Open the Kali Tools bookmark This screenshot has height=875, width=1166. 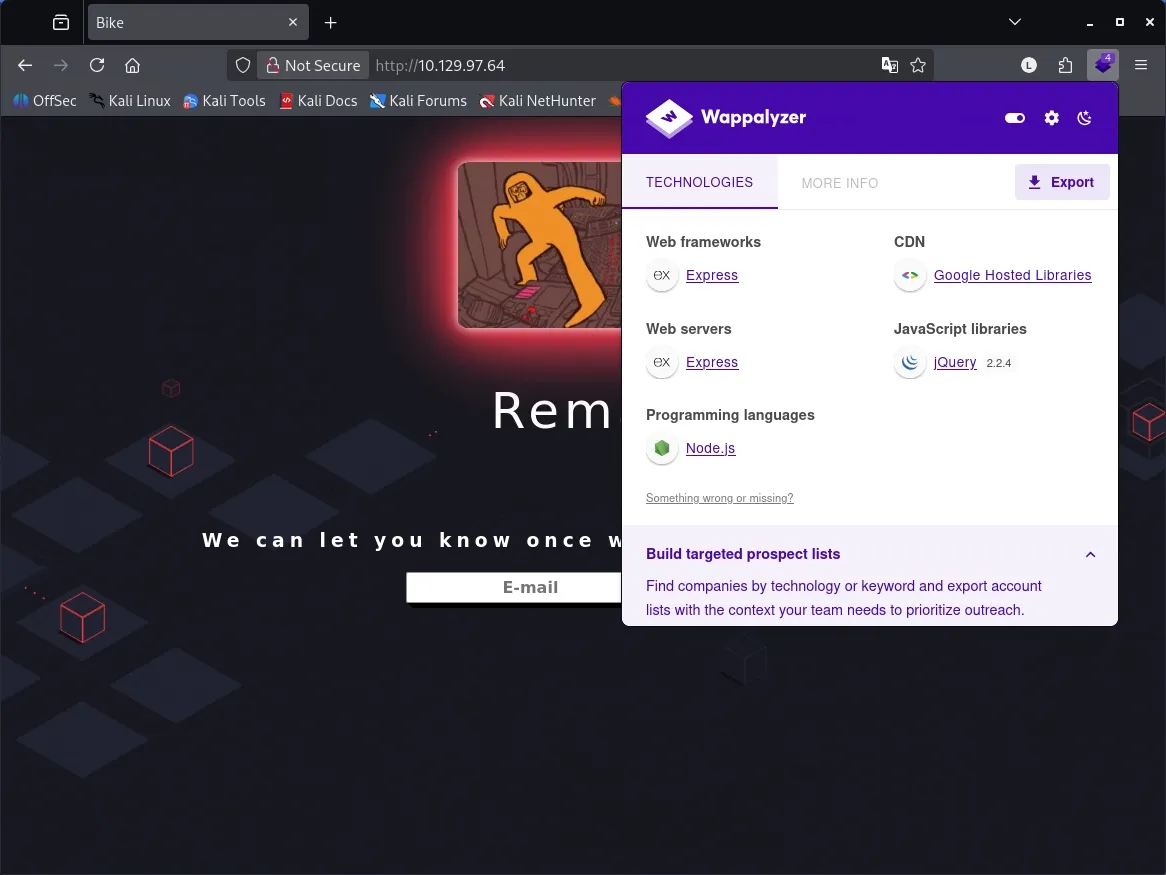tap(224, 100)
